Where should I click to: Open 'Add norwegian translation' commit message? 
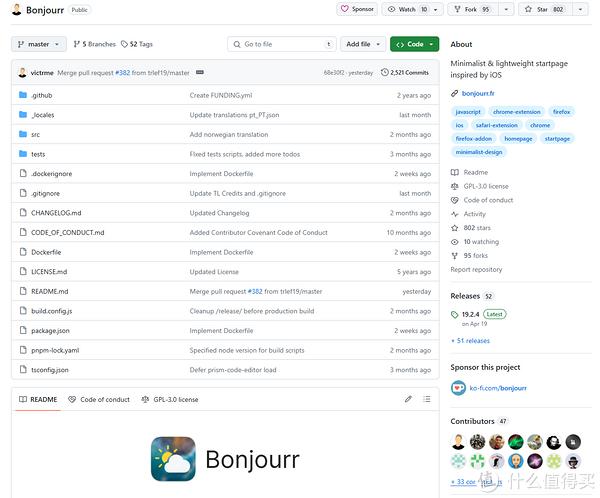click(x=228, y=134)
